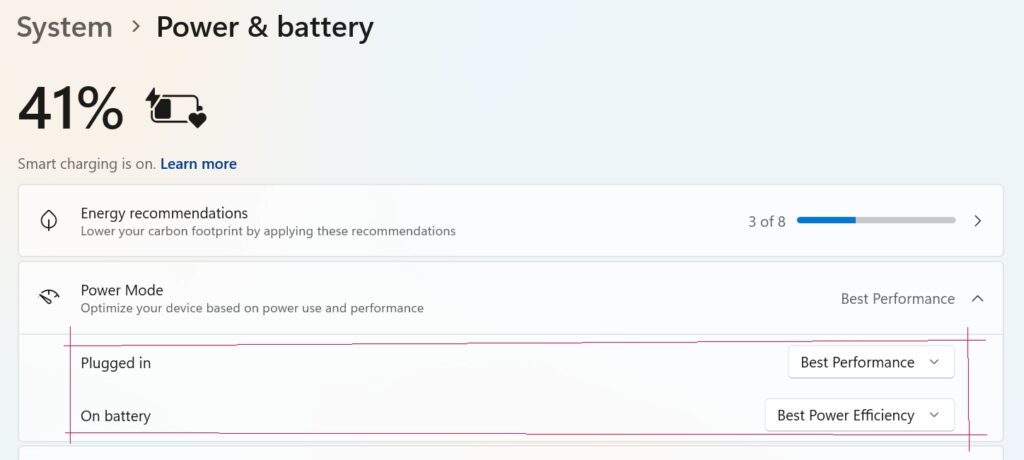Click the energy recommendations progress bar
Viewport: 1024px width, 460px height.
tap(876, 221)
